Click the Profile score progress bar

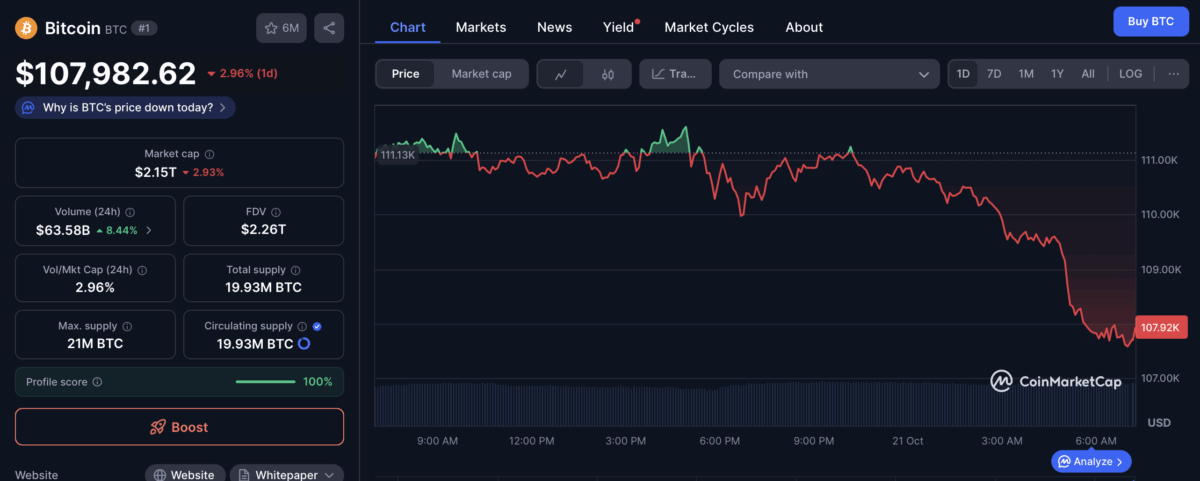[265, 382]
